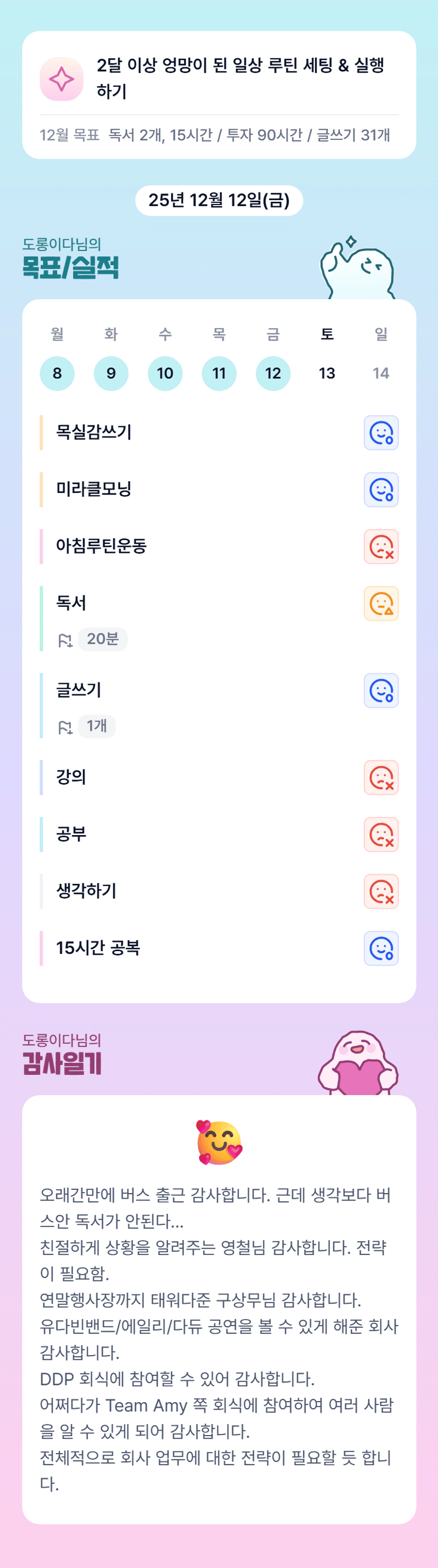This screenshot has width=438, height=1568.
Task: Click the smiling hearts emoji in 감사일기
Action: pos(219,1143)
